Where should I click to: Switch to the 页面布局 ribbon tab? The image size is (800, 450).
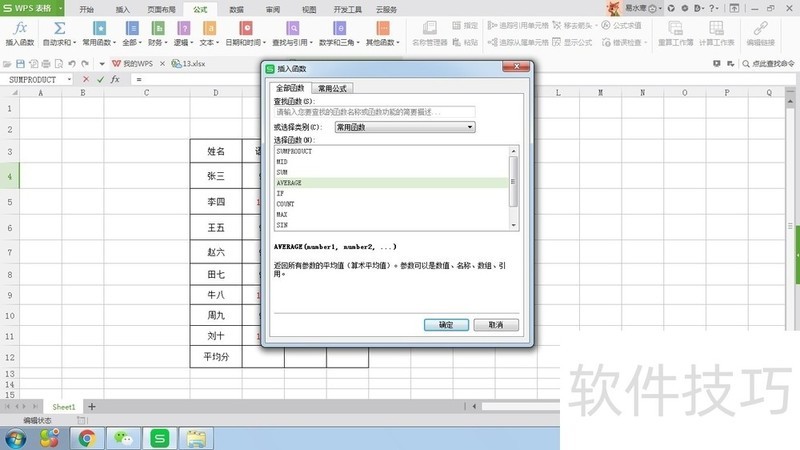point(161,9)
